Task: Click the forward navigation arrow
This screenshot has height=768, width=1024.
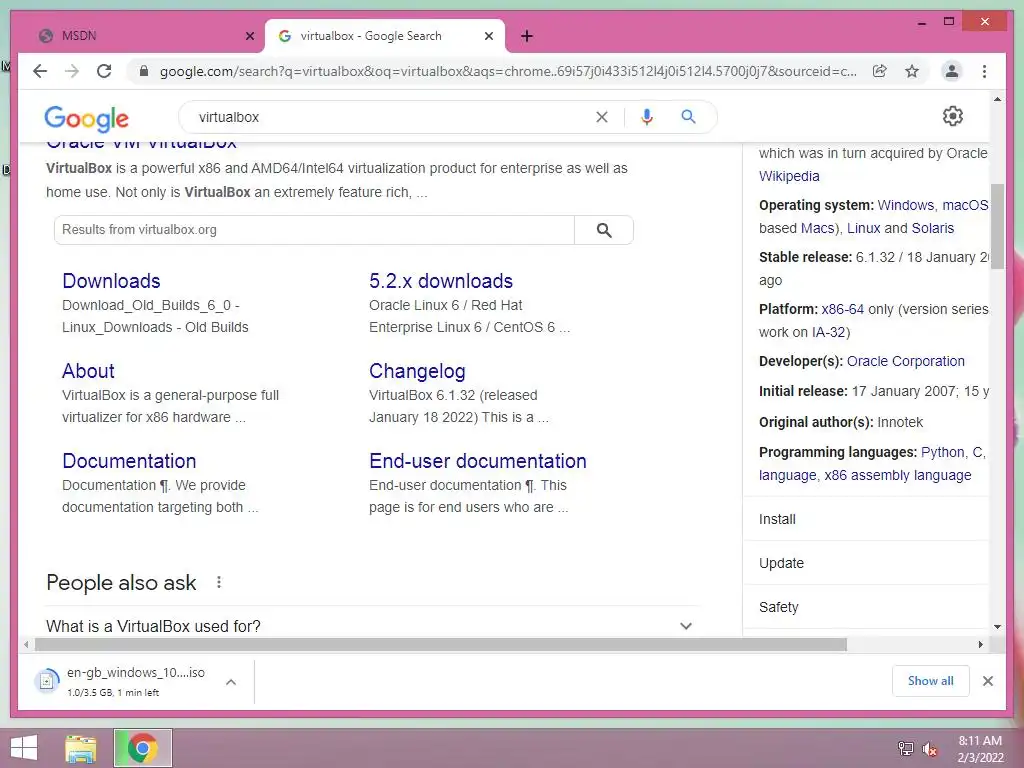Action: (72, 71)
